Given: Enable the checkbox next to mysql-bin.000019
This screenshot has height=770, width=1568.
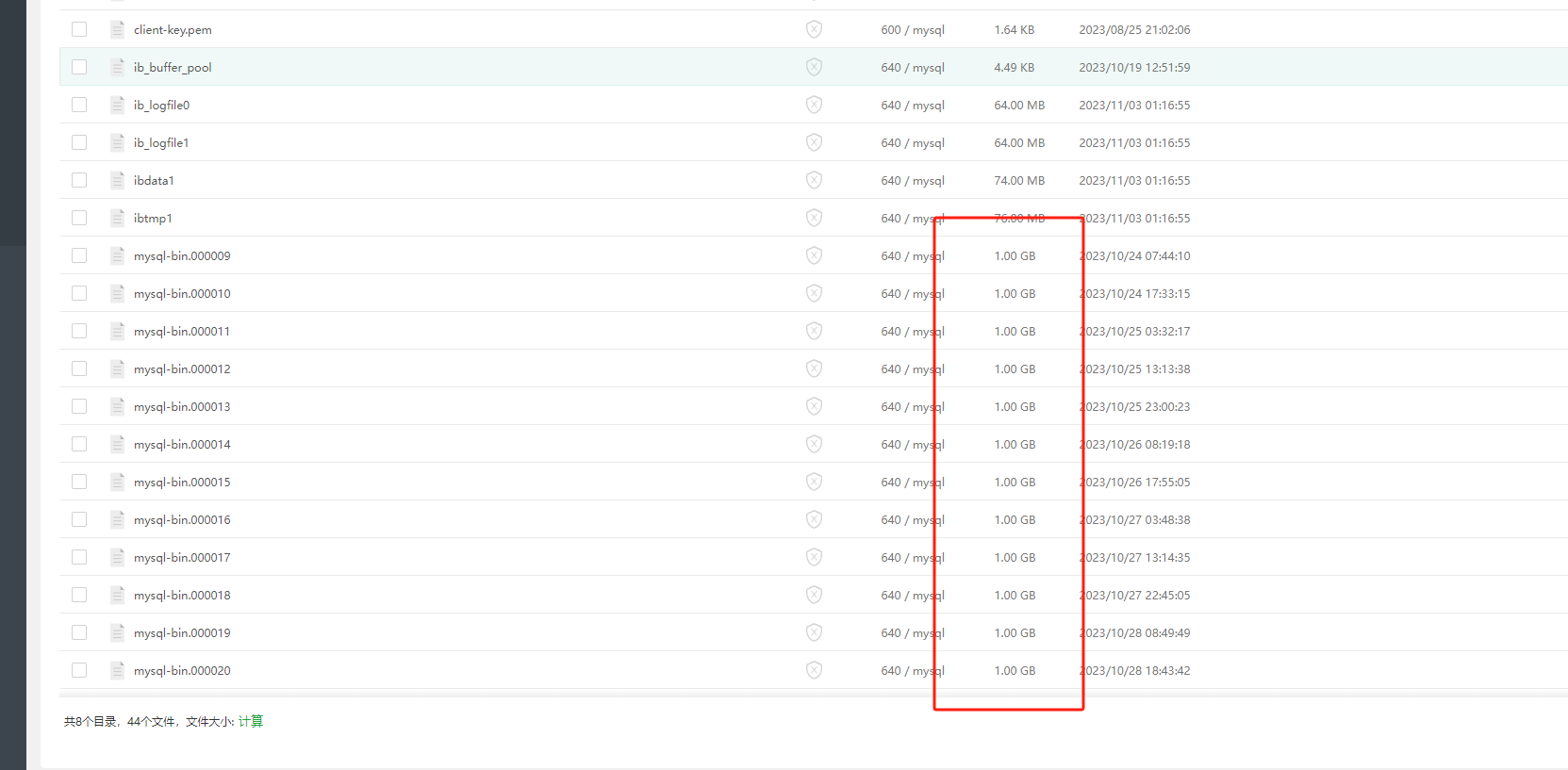Looking at the screenshot, I should click(x=79, y=632).
